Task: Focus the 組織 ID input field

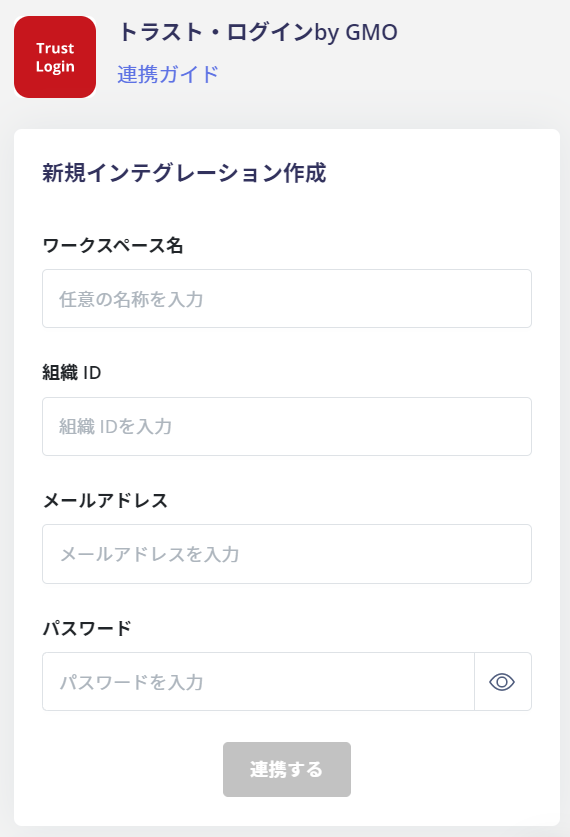Action: coord(287,427)
